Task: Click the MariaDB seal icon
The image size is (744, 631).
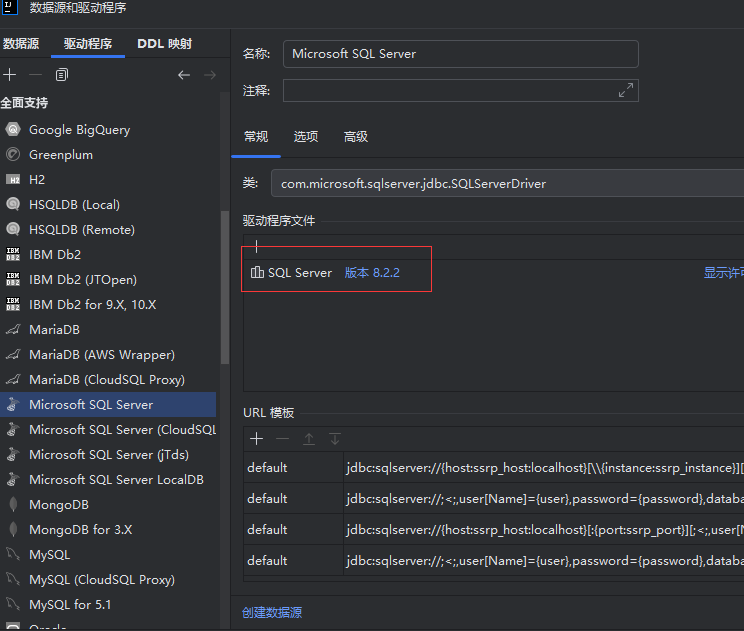Action: pyautogui.click(x=13, y=329)
